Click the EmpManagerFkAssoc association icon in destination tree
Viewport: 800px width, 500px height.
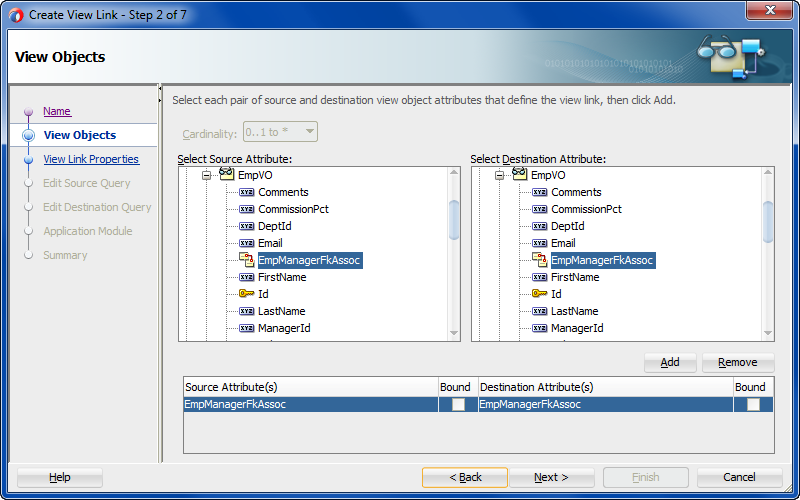click(539, 260)
